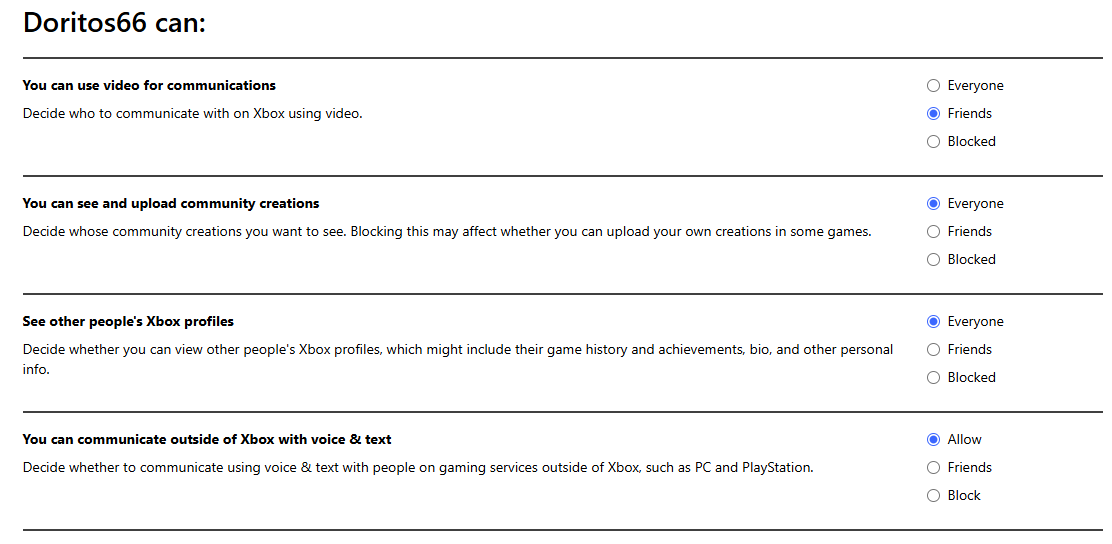
Task: Select Block for communication outside Xbox
Action: tap(933, 496)
